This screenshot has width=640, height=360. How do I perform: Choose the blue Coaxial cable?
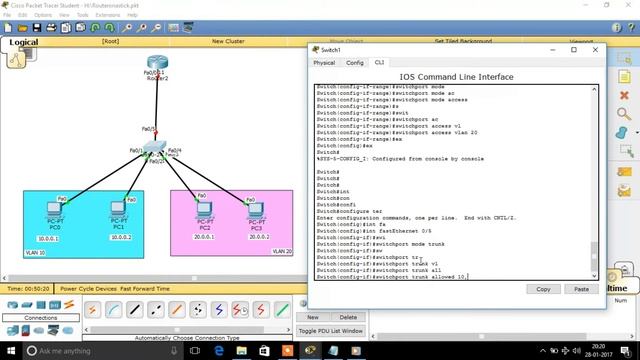[x=219, y=310]
